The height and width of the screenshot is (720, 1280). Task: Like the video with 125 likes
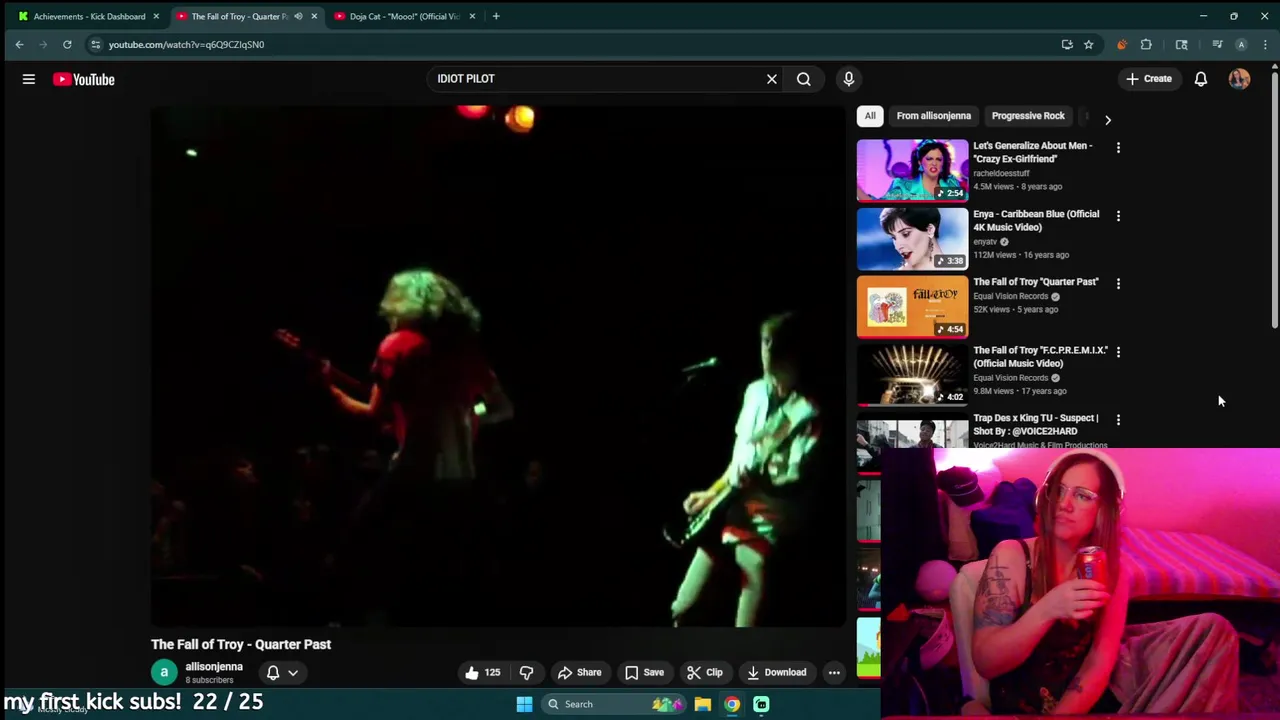point(482,673)
